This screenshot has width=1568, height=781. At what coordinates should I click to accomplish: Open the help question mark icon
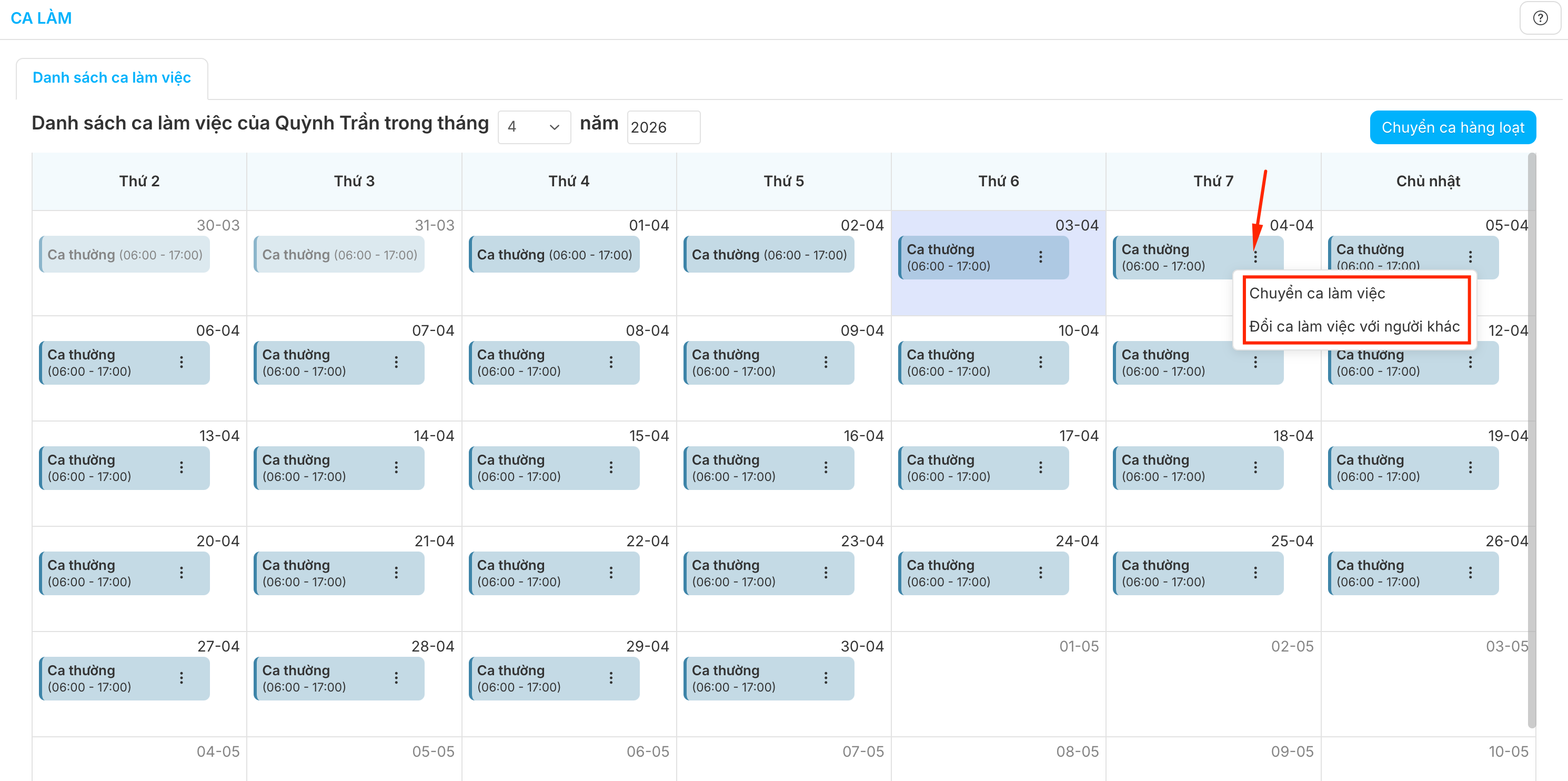tap(1540, 18)
